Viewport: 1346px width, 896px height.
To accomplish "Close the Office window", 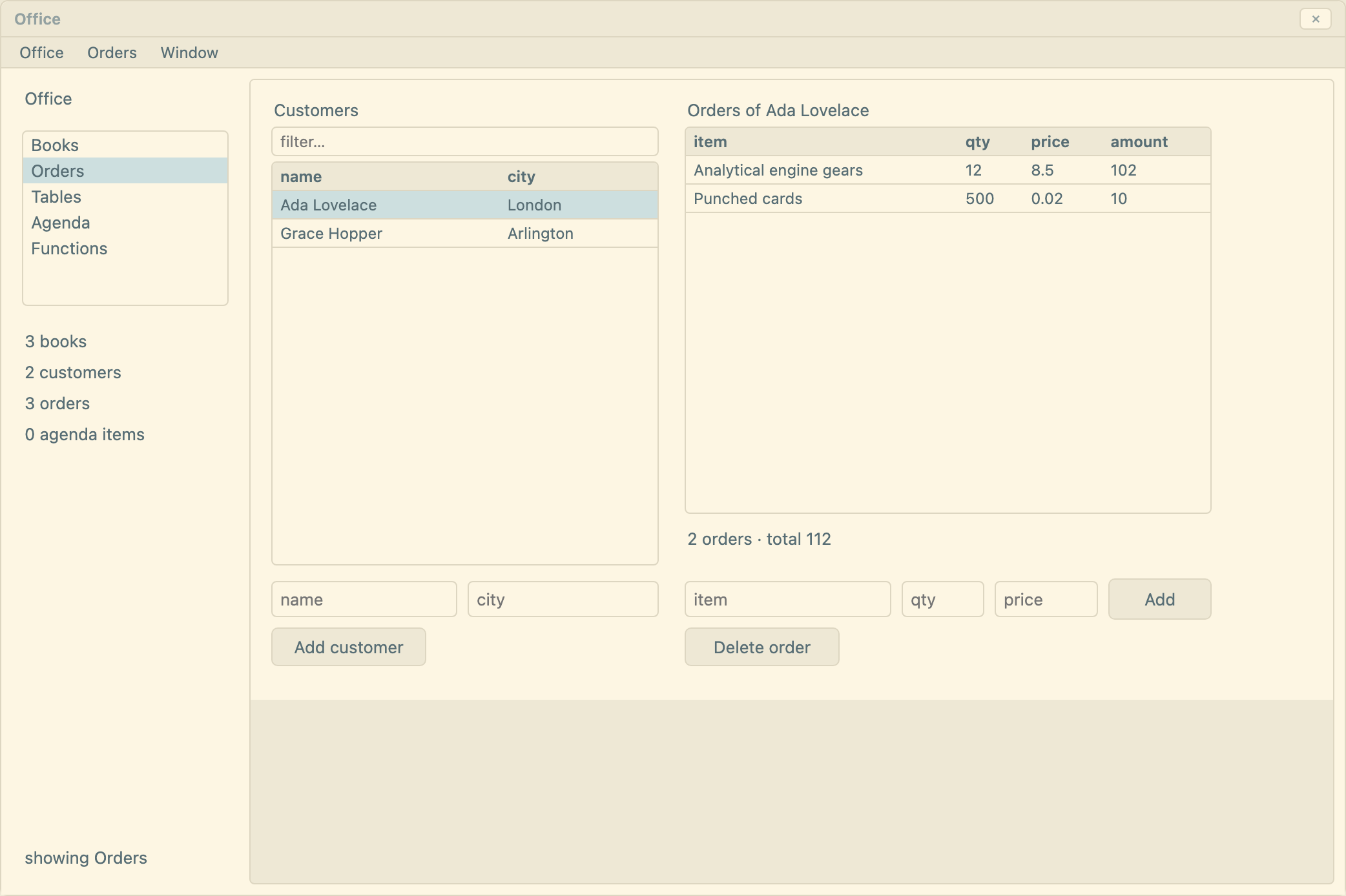I will coord(1316,19).
